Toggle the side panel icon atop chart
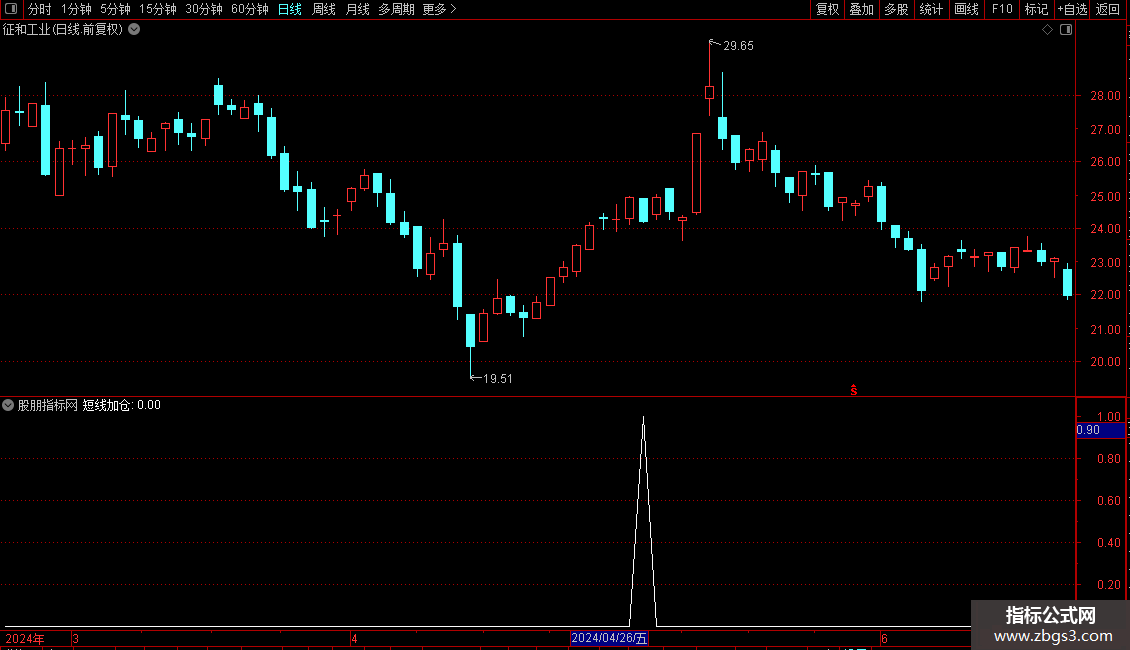Screen dimensions: 1130x650 click(x=1066, y=30)
